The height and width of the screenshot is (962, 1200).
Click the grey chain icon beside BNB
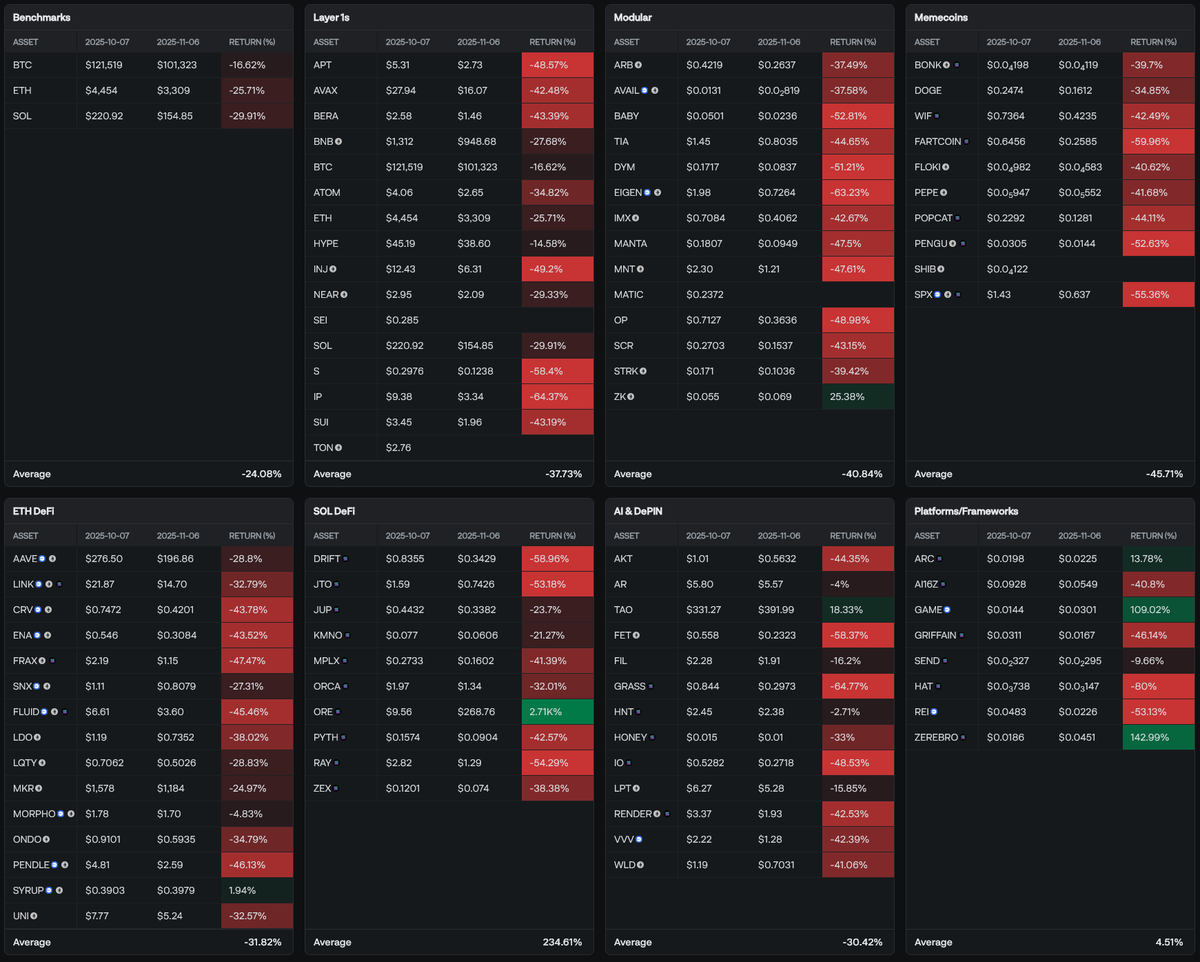click(338, 141)
